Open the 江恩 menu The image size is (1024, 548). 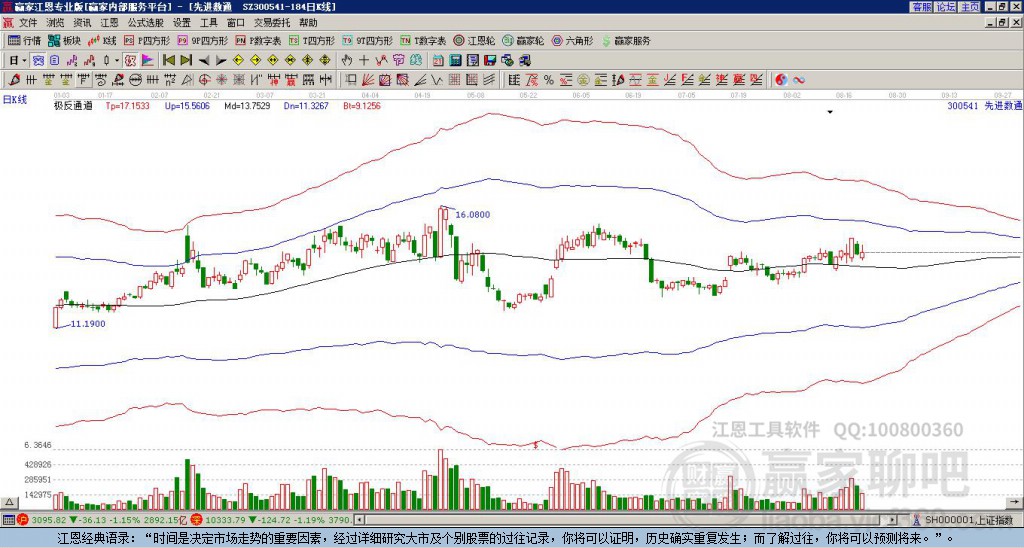point(110,23)
